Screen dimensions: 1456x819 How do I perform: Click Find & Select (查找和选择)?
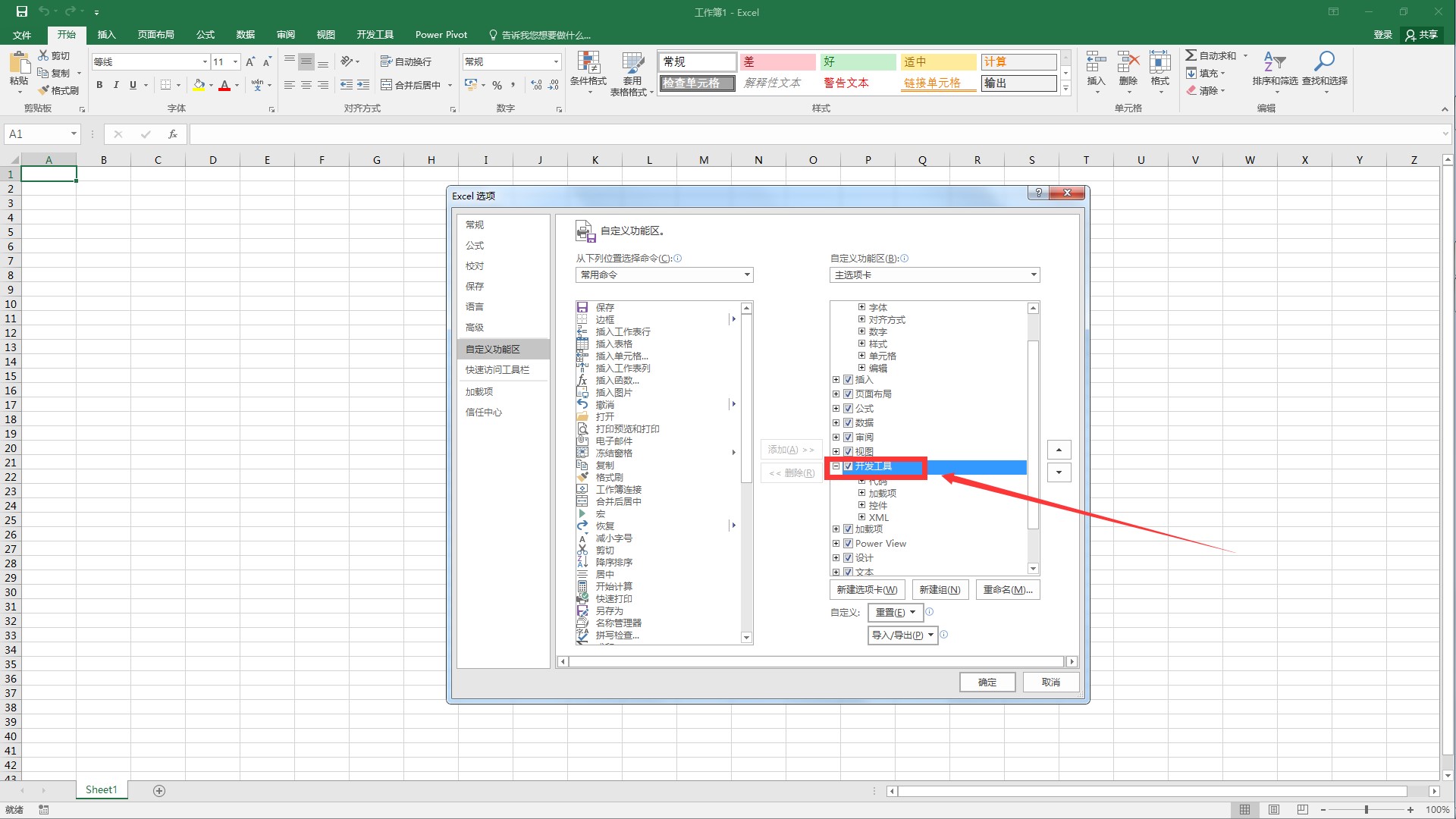pyautogui.click(x=1325, y=72)
